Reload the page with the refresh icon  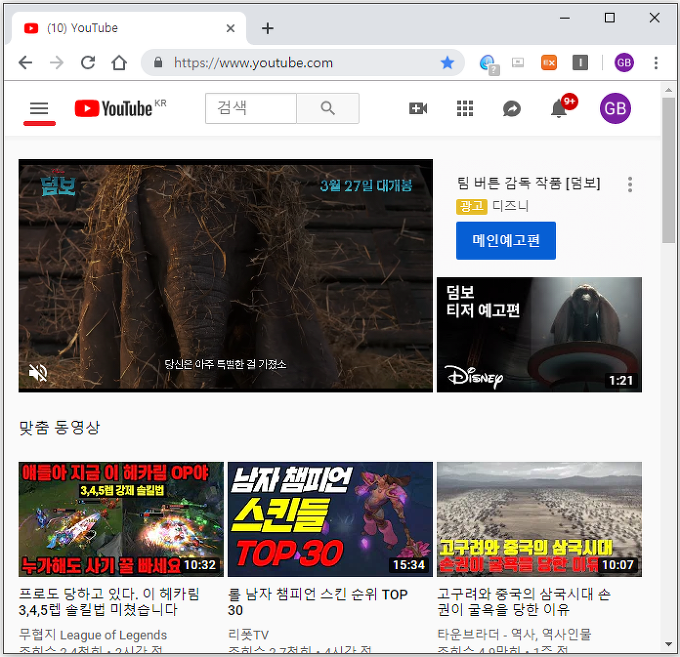[x=88, y=63]
